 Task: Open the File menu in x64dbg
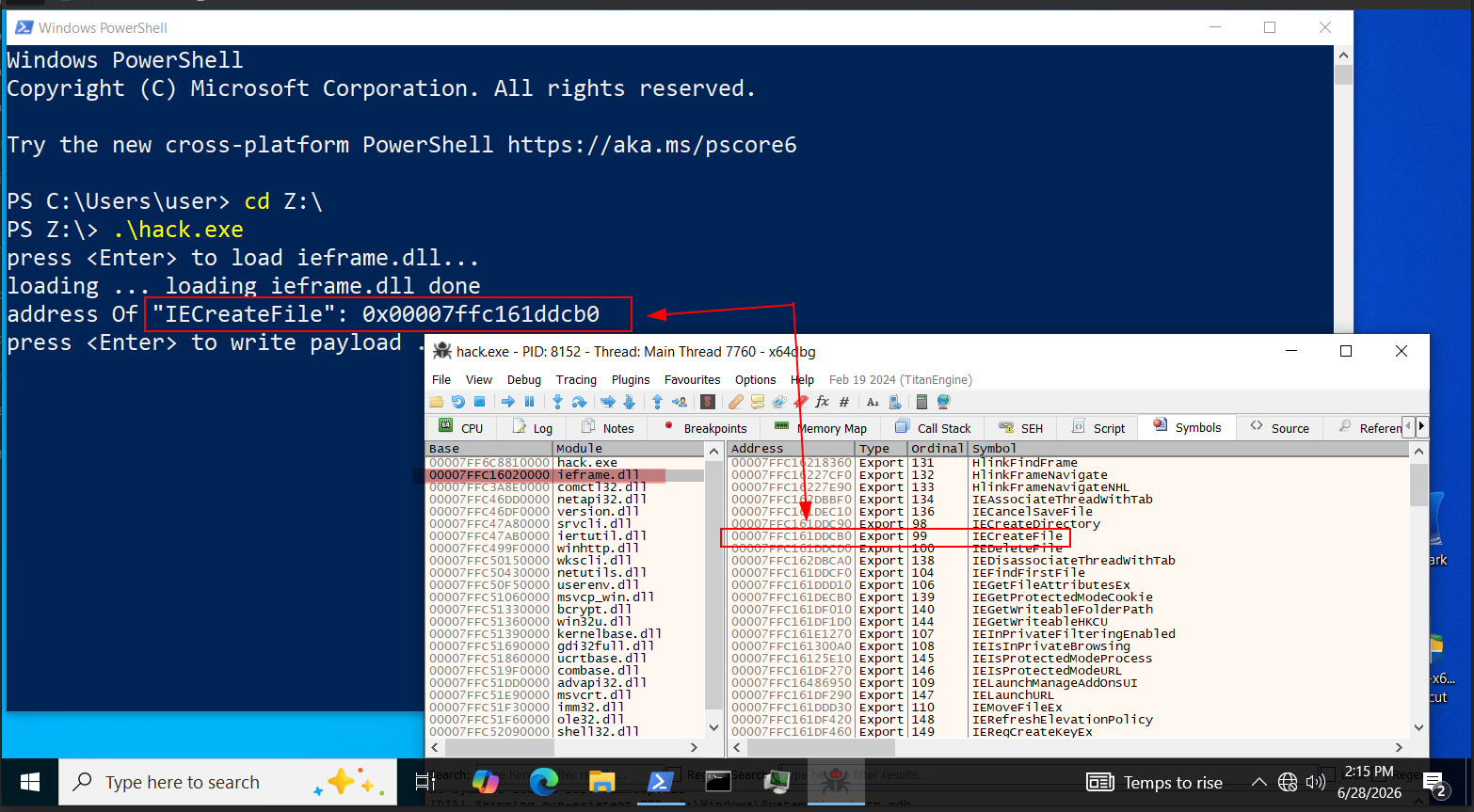[x=441, y=379]
